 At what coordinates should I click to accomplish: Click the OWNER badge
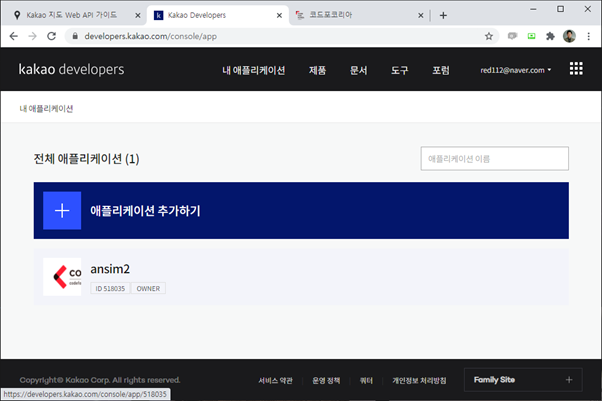click(x=148, y=288)
